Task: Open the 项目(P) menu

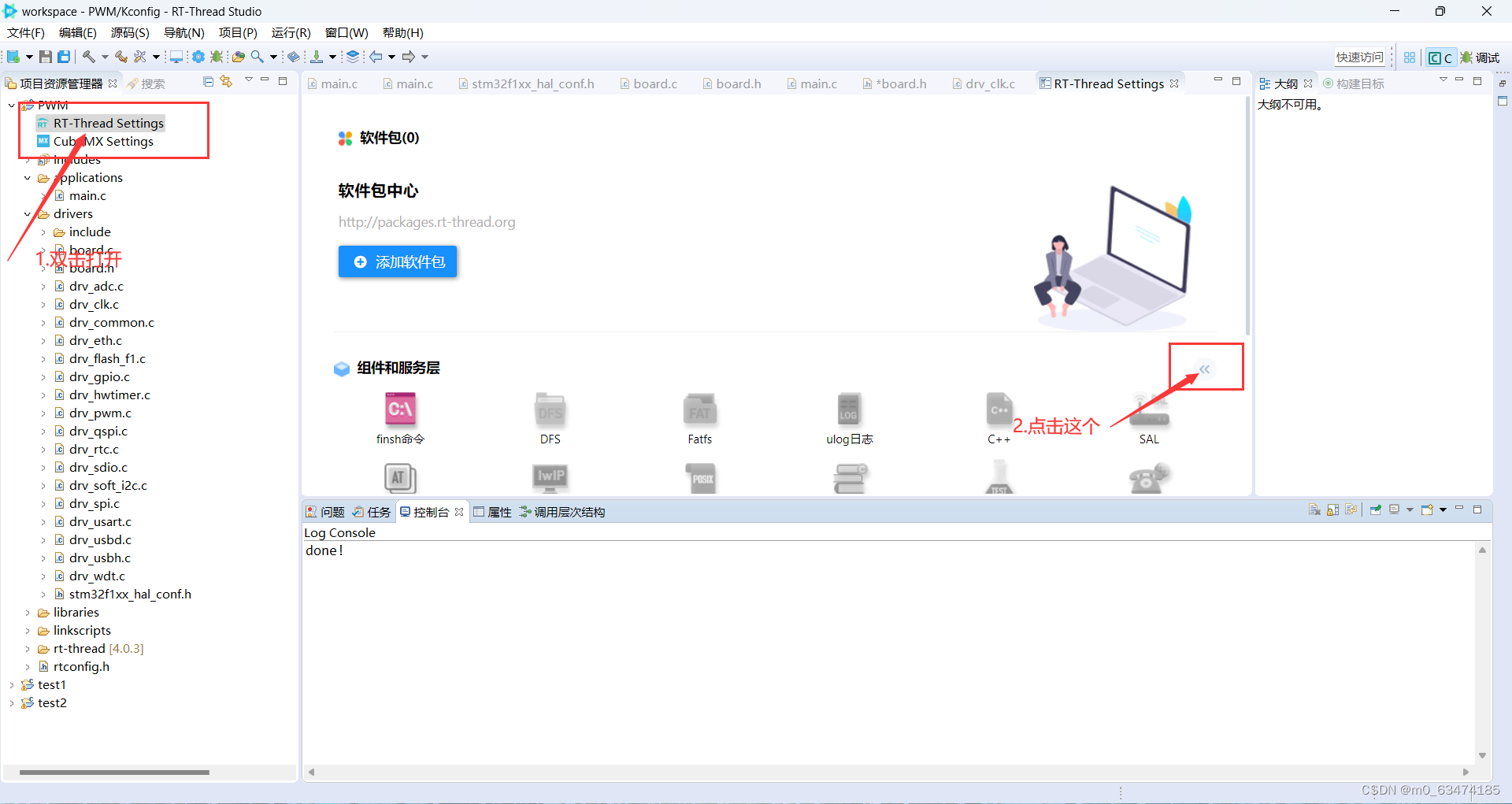Action: coord(238,32)
